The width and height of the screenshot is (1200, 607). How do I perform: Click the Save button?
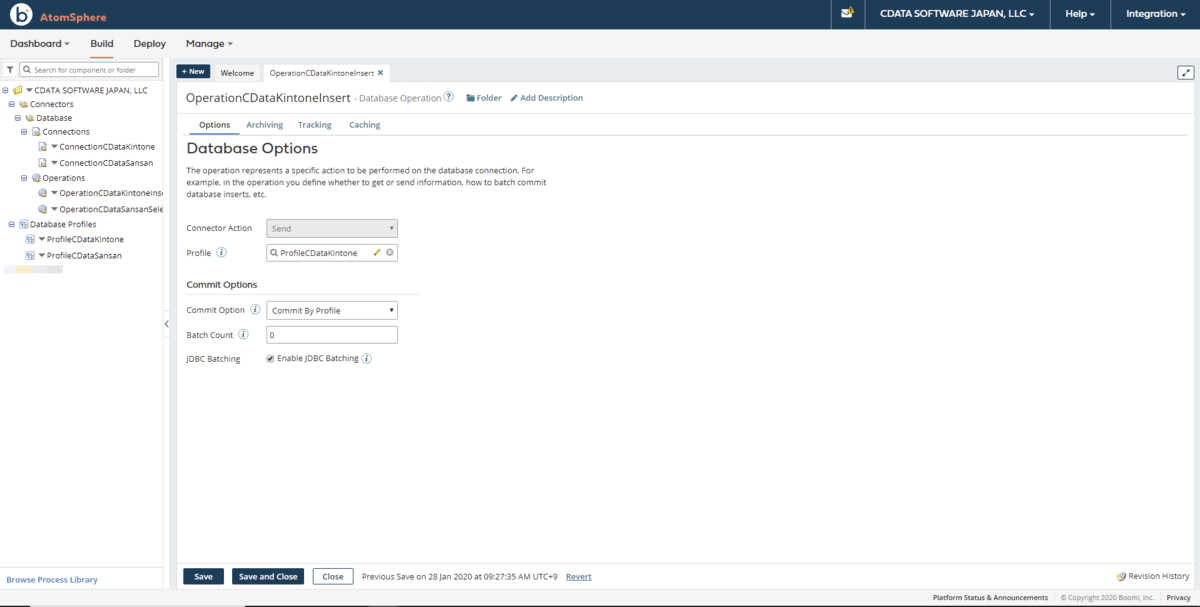pos(203,577)
